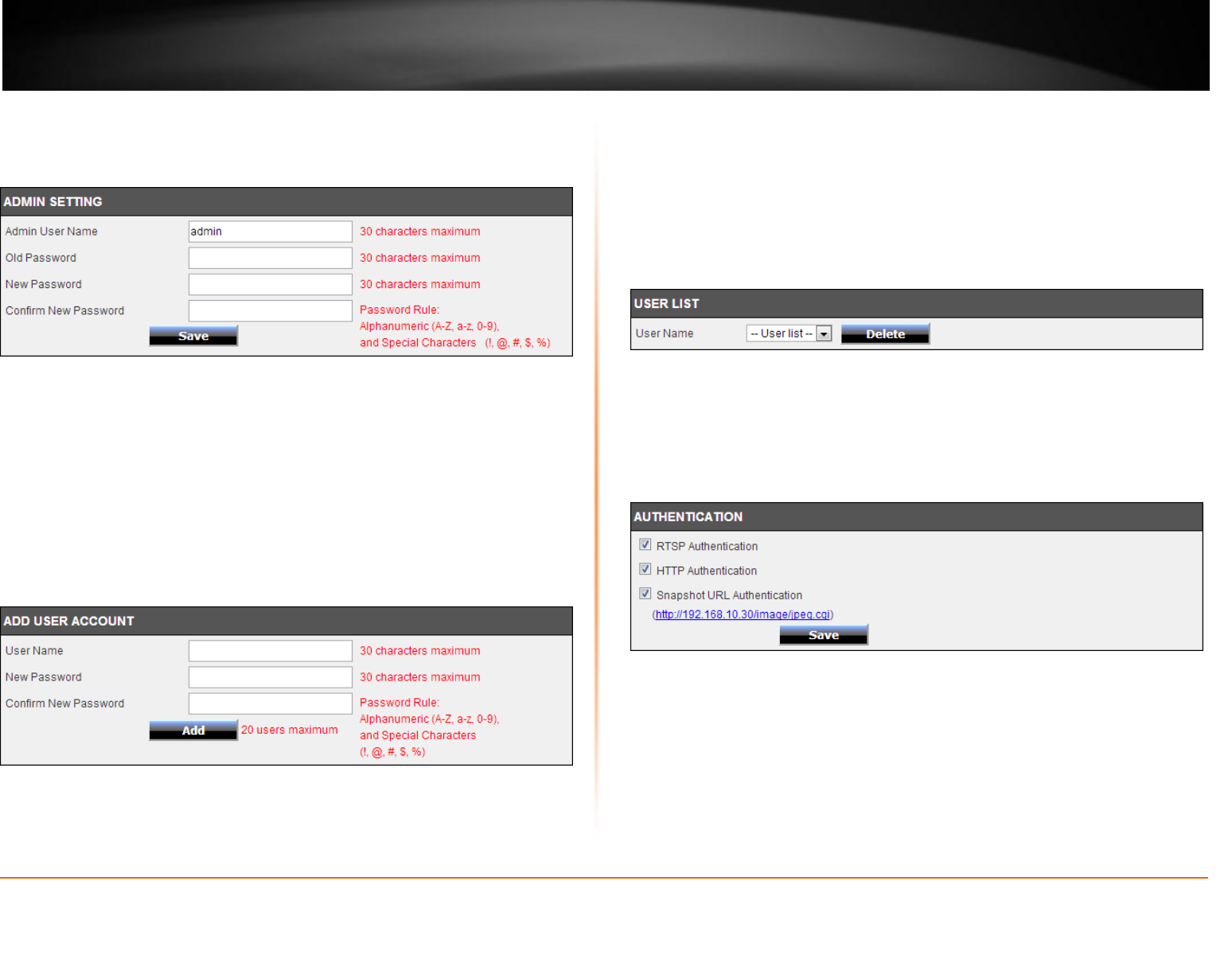Click '30 characters maximum' beside Old Password
Screen dimensions: 1232x955
420,258
